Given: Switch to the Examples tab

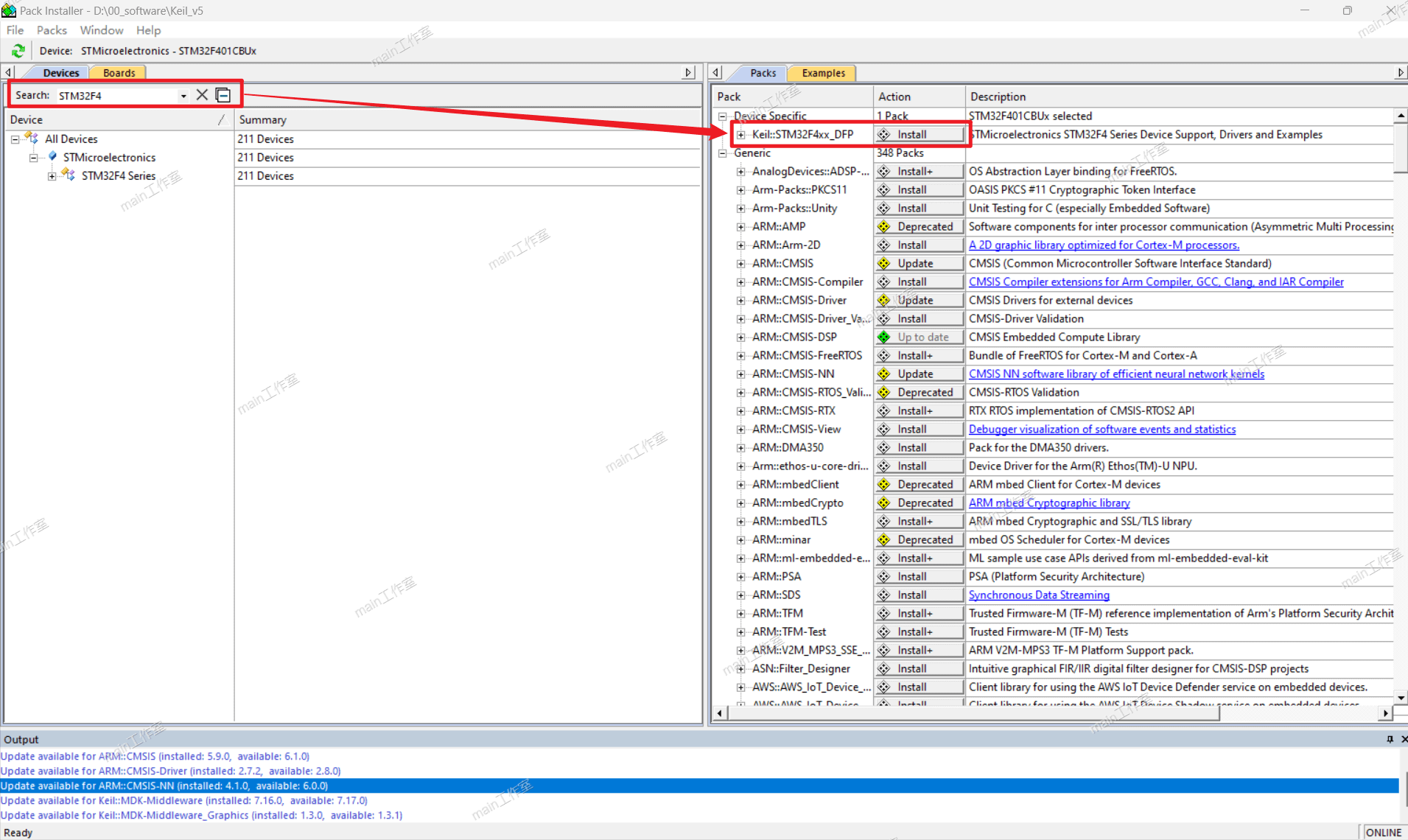Looking at the screenshot, I should 823,73.
